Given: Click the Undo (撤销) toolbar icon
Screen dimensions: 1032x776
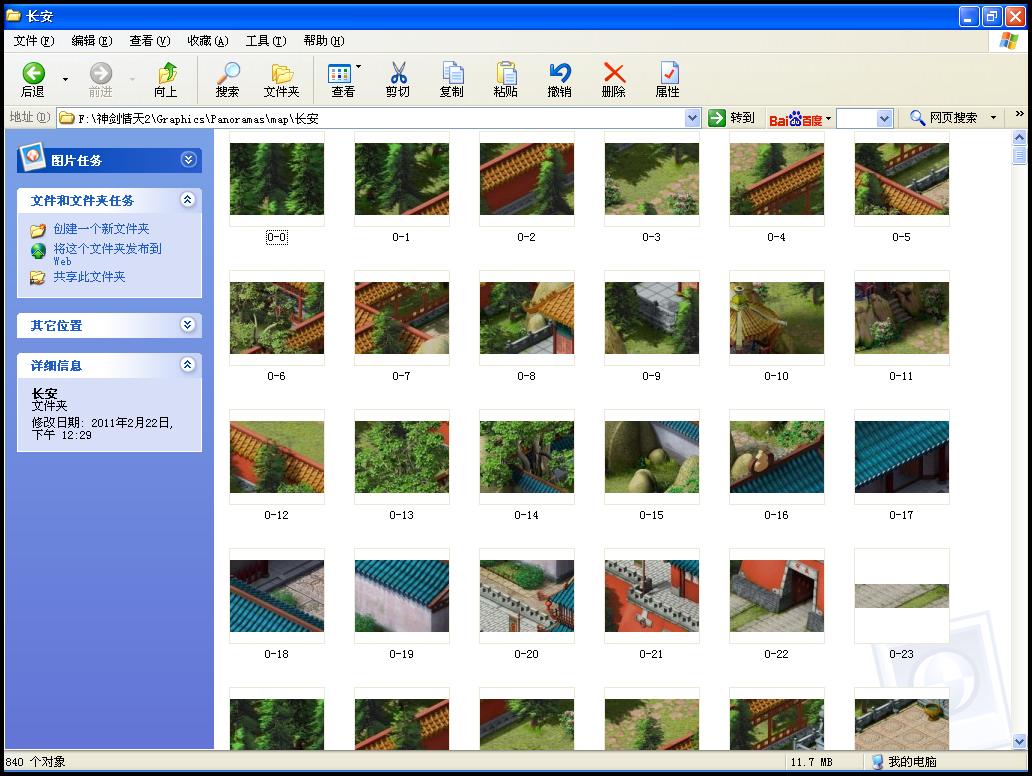Looking at the screenshot, I should pos(560,73).
